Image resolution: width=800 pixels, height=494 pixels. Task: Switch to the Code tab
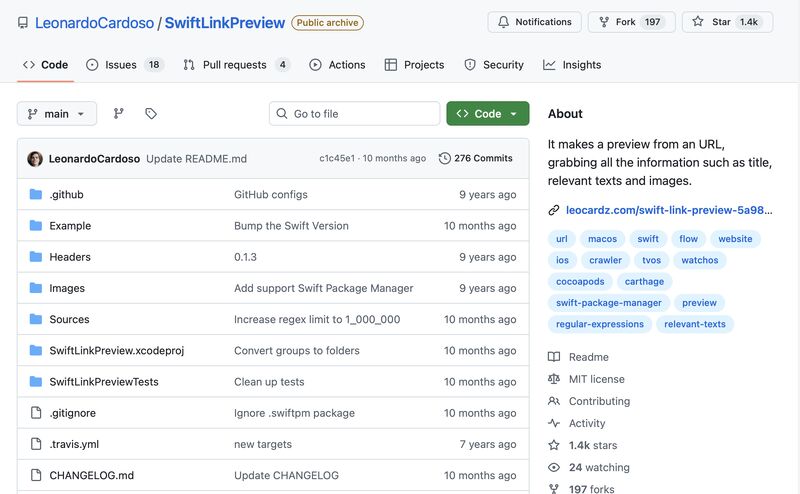pyautogui.click(x=45, y=65)
